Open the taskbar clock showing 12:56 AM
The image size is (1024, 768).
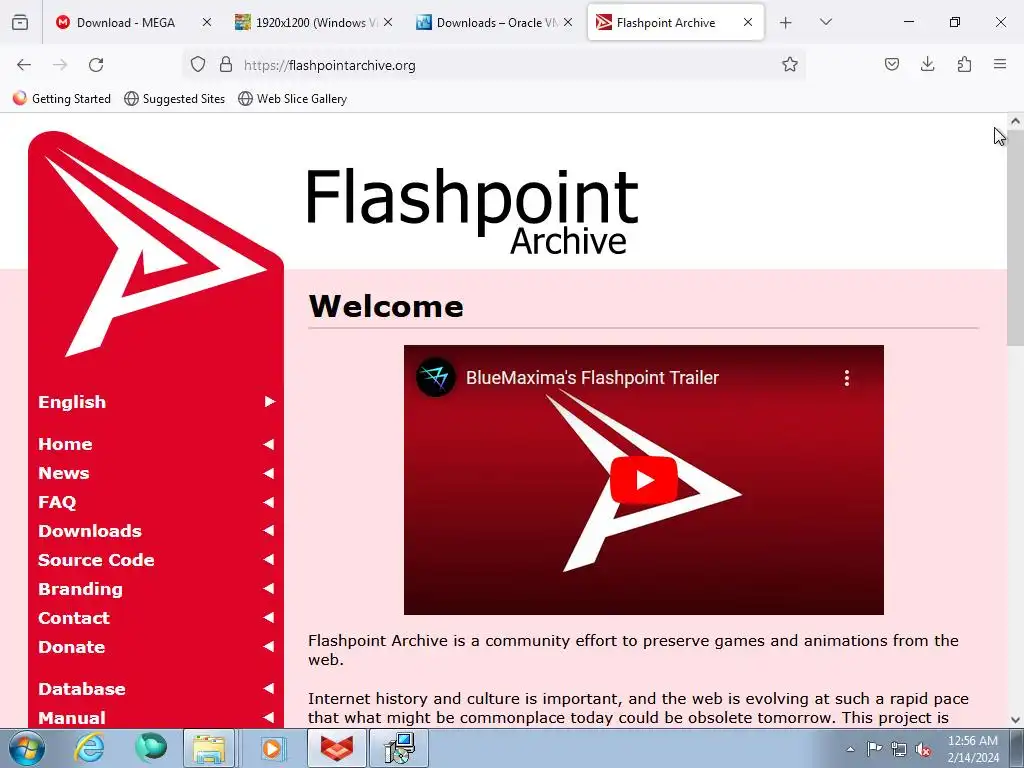coord(973,749)
